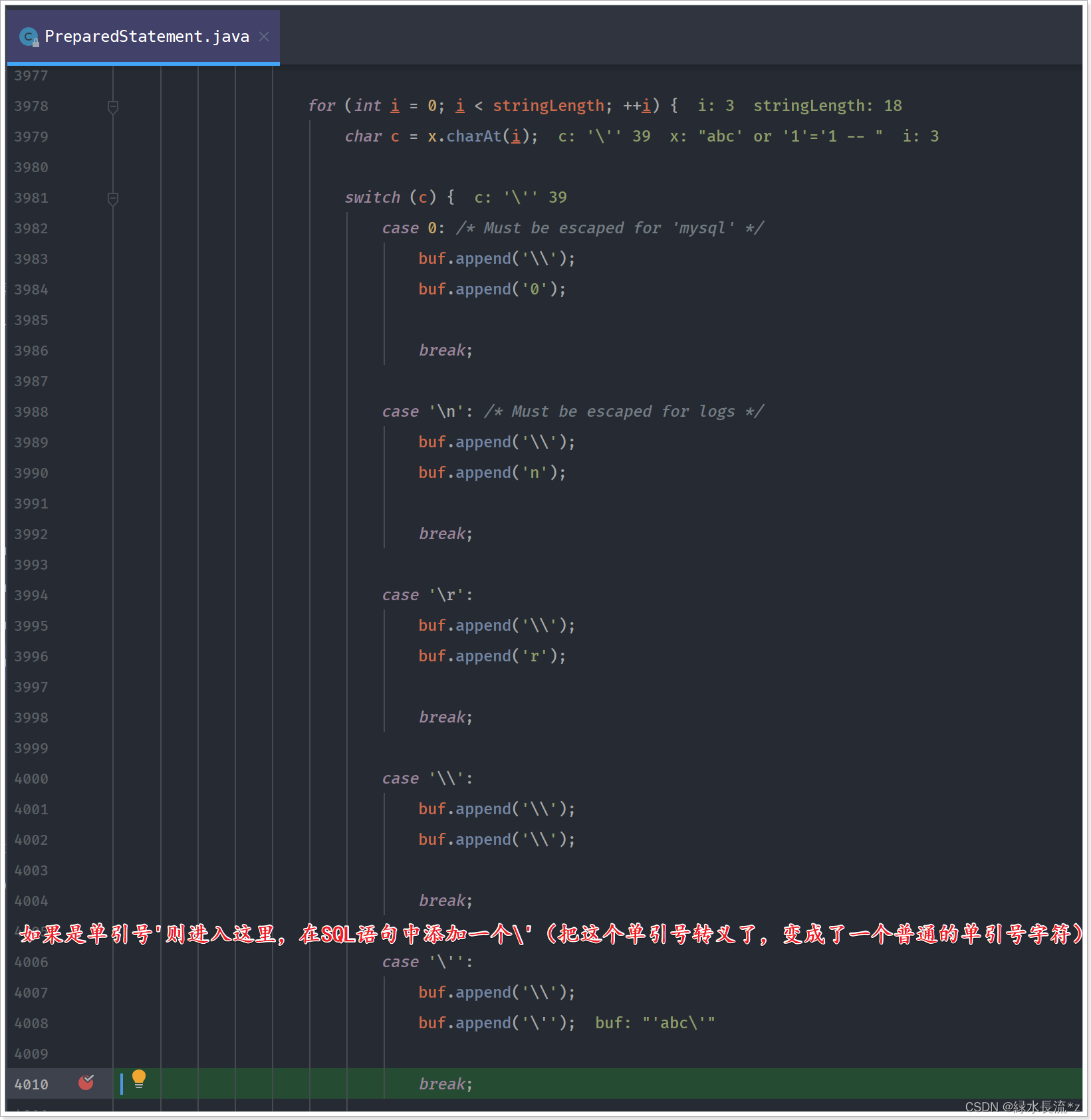The image size is (1091, 1120).
Task: Click case '\\' label at line 4000
Action: (427, 778)
